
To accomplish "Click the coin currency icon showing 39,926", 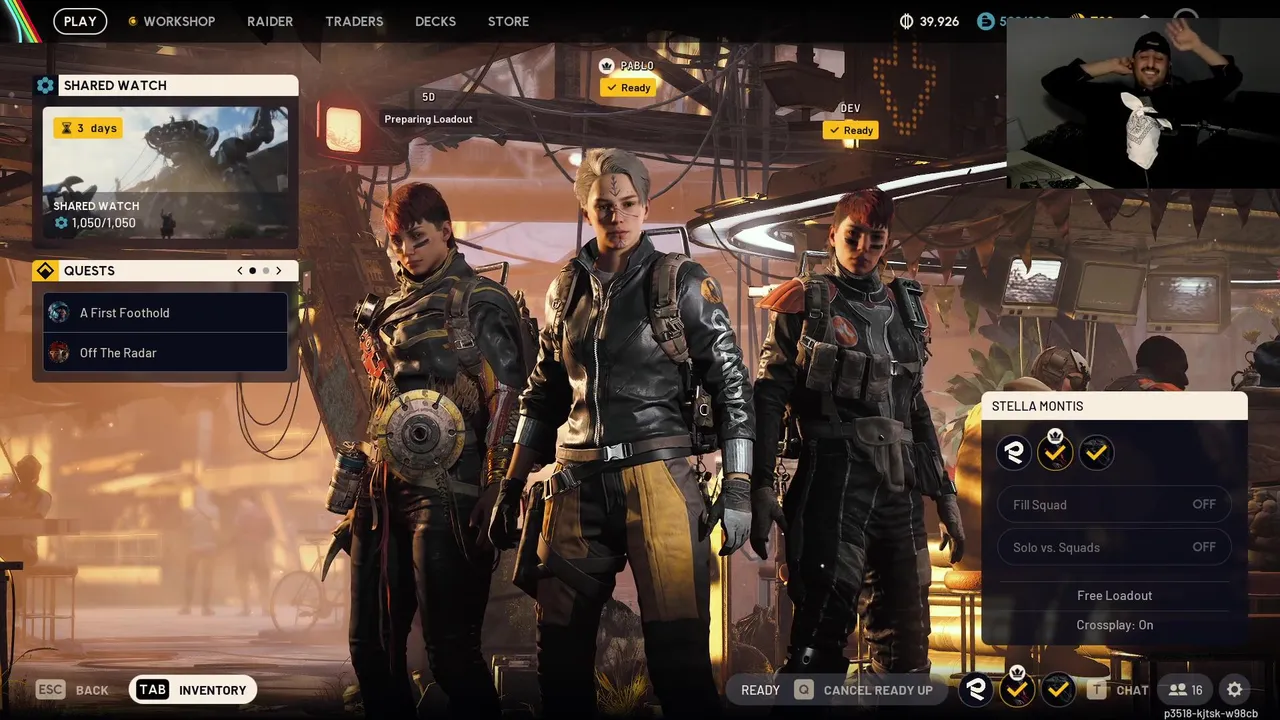I will 907,21.
